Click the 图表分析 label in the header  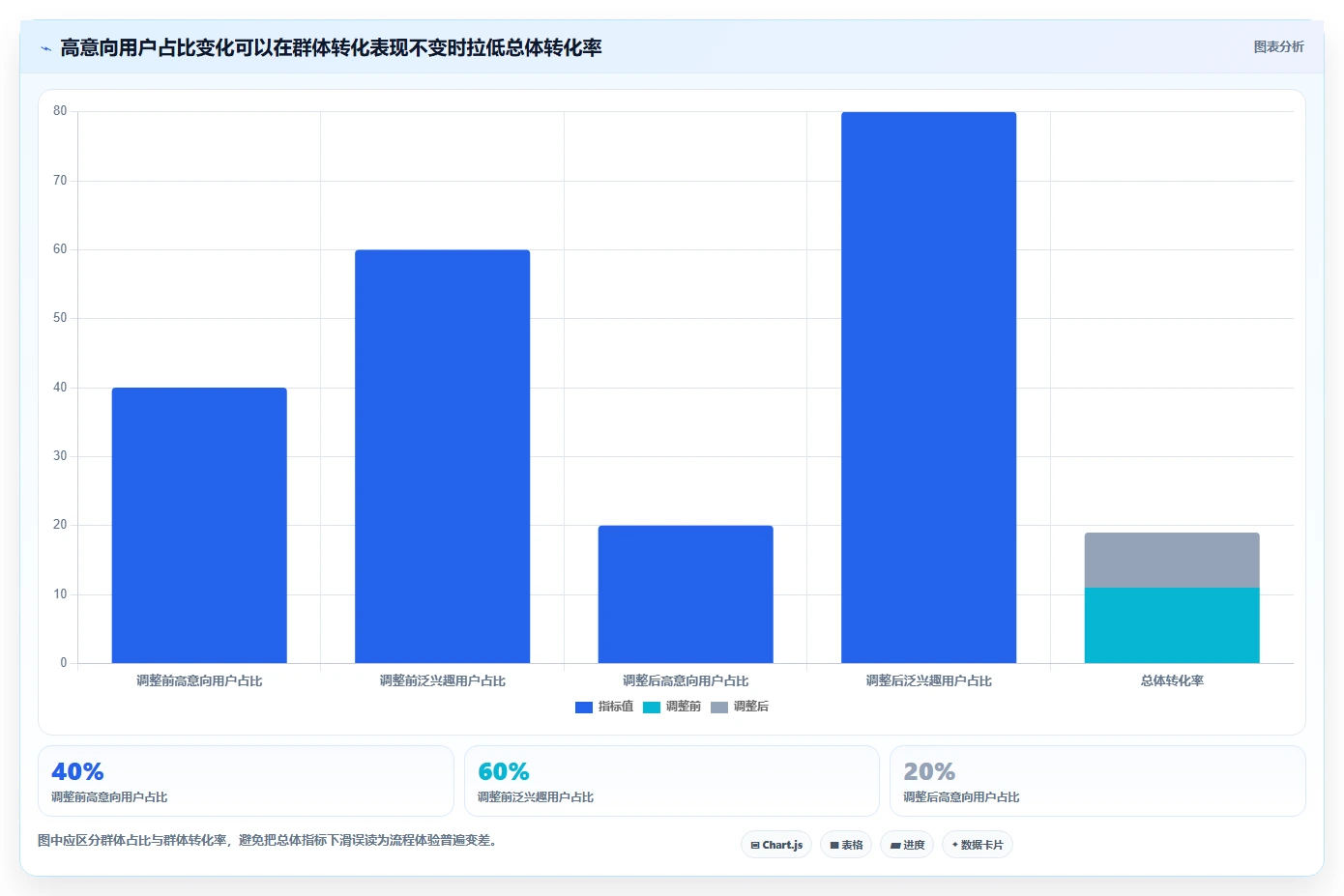(x=1278, y=46)
